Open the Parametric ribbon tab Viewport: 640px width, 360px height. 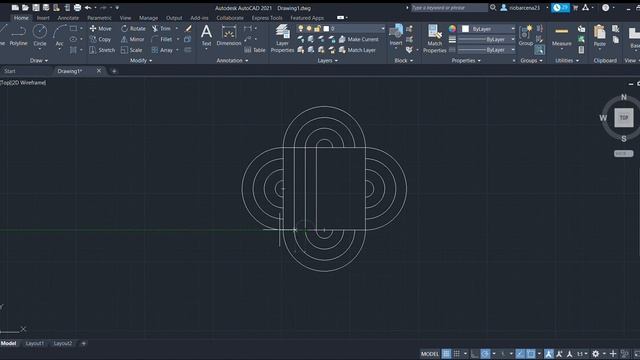[x=99, y=18]
